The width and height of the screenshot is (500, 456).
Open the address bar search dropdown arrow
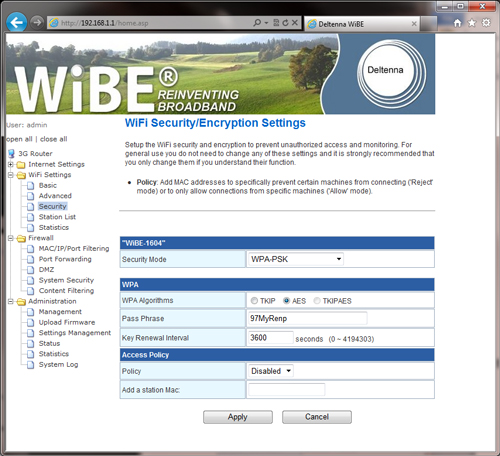point(266,23)
